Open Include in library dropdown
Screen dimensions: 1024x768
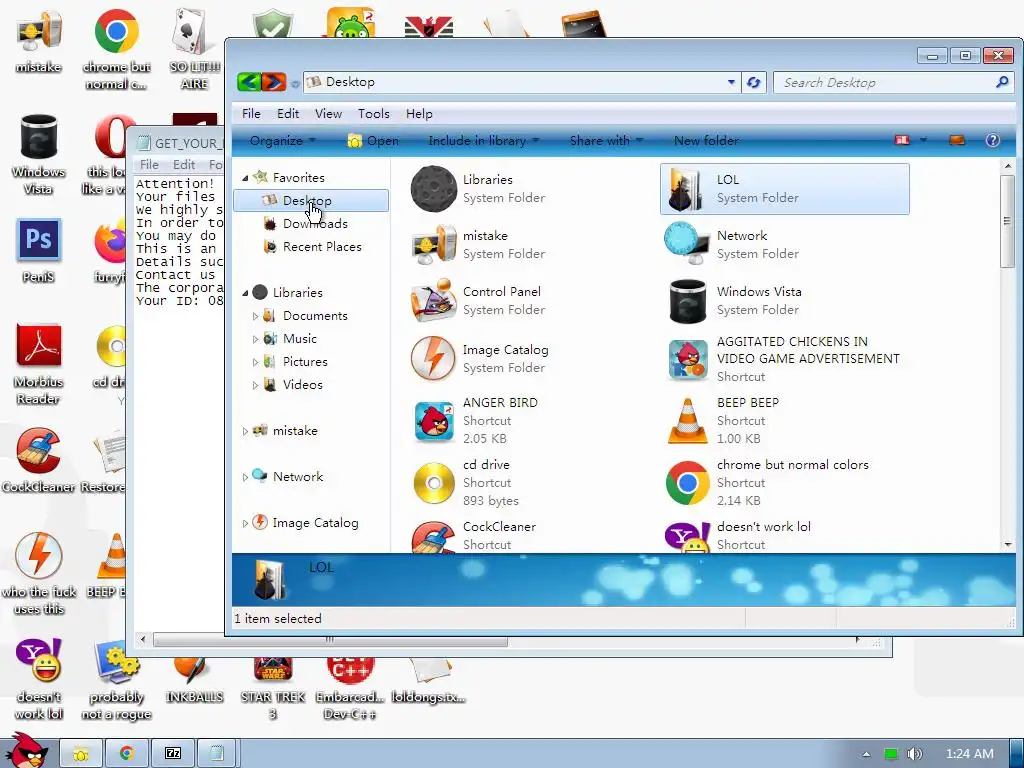(x=483, y=140)
